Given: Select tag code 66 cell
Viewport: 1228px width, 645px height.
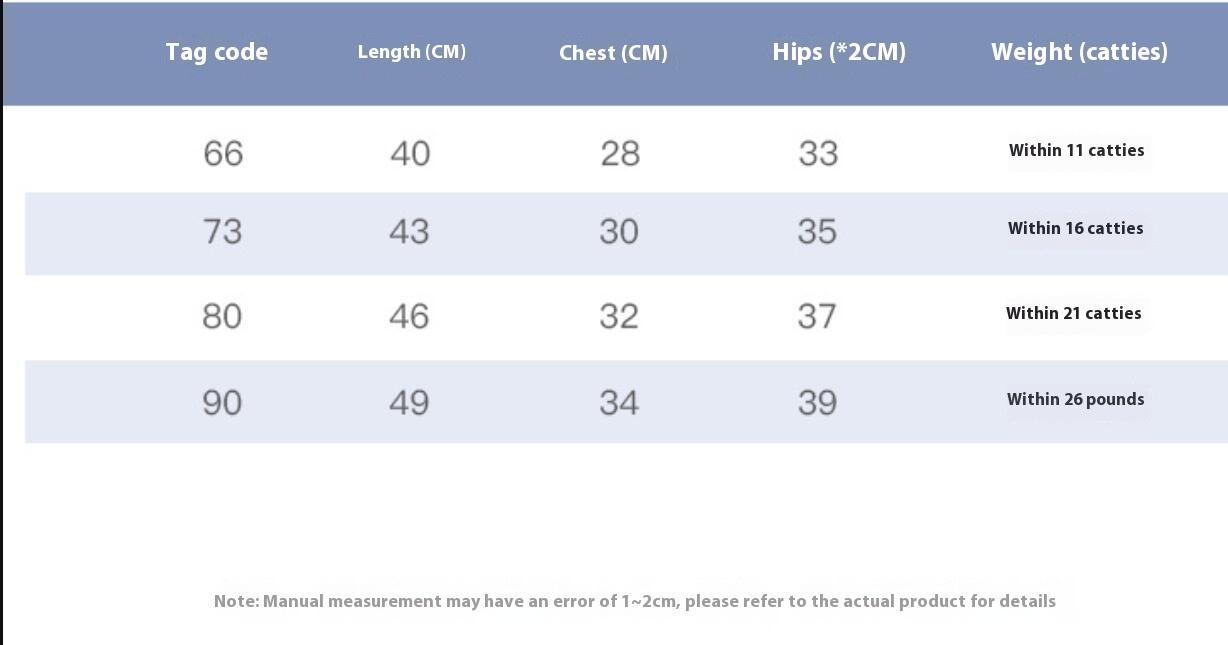Looking at the screenshot, I should coord(223,153).
